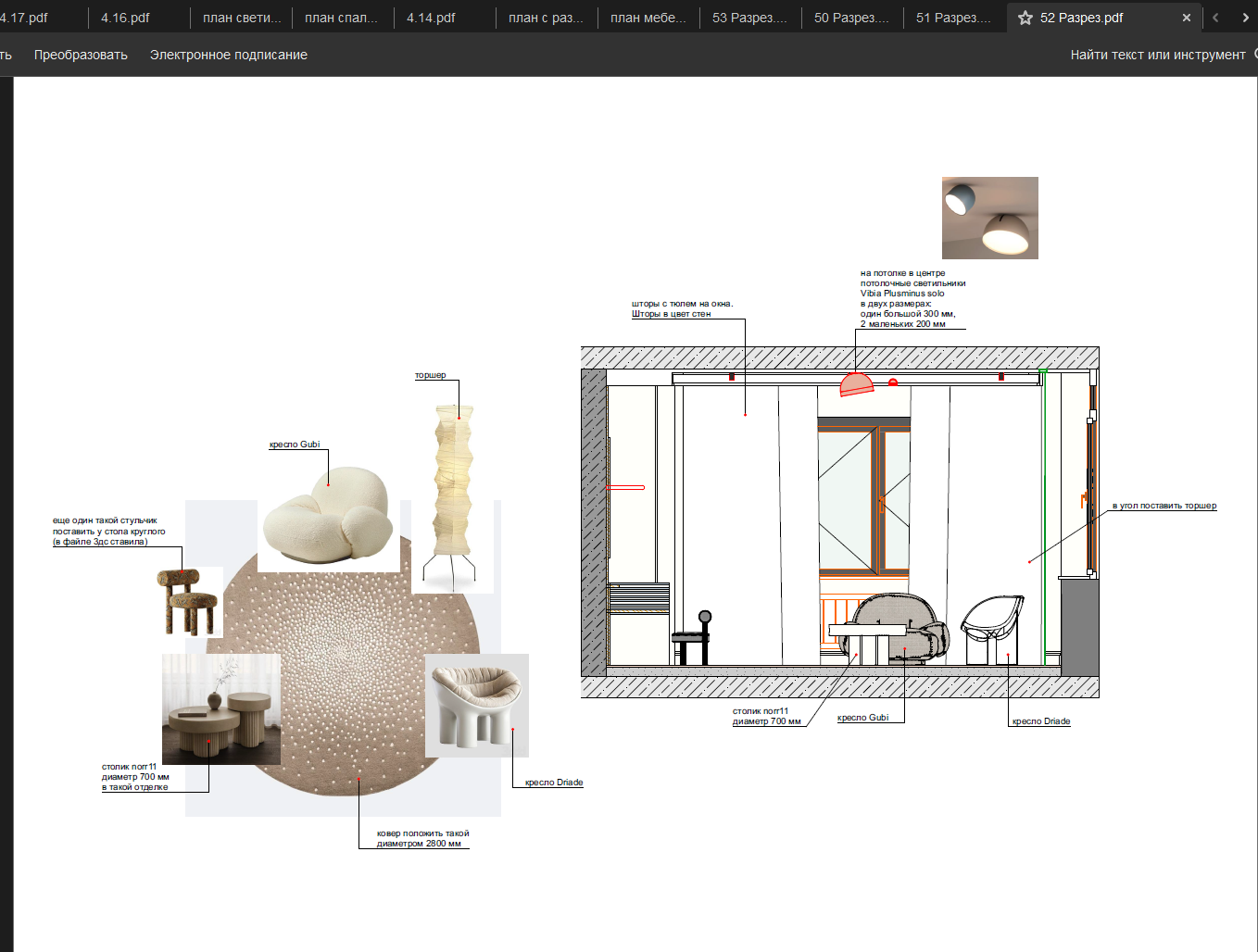Switch to the план спал... tab
This screenshot has width=1258, height=952.
(x=341, y=18)
